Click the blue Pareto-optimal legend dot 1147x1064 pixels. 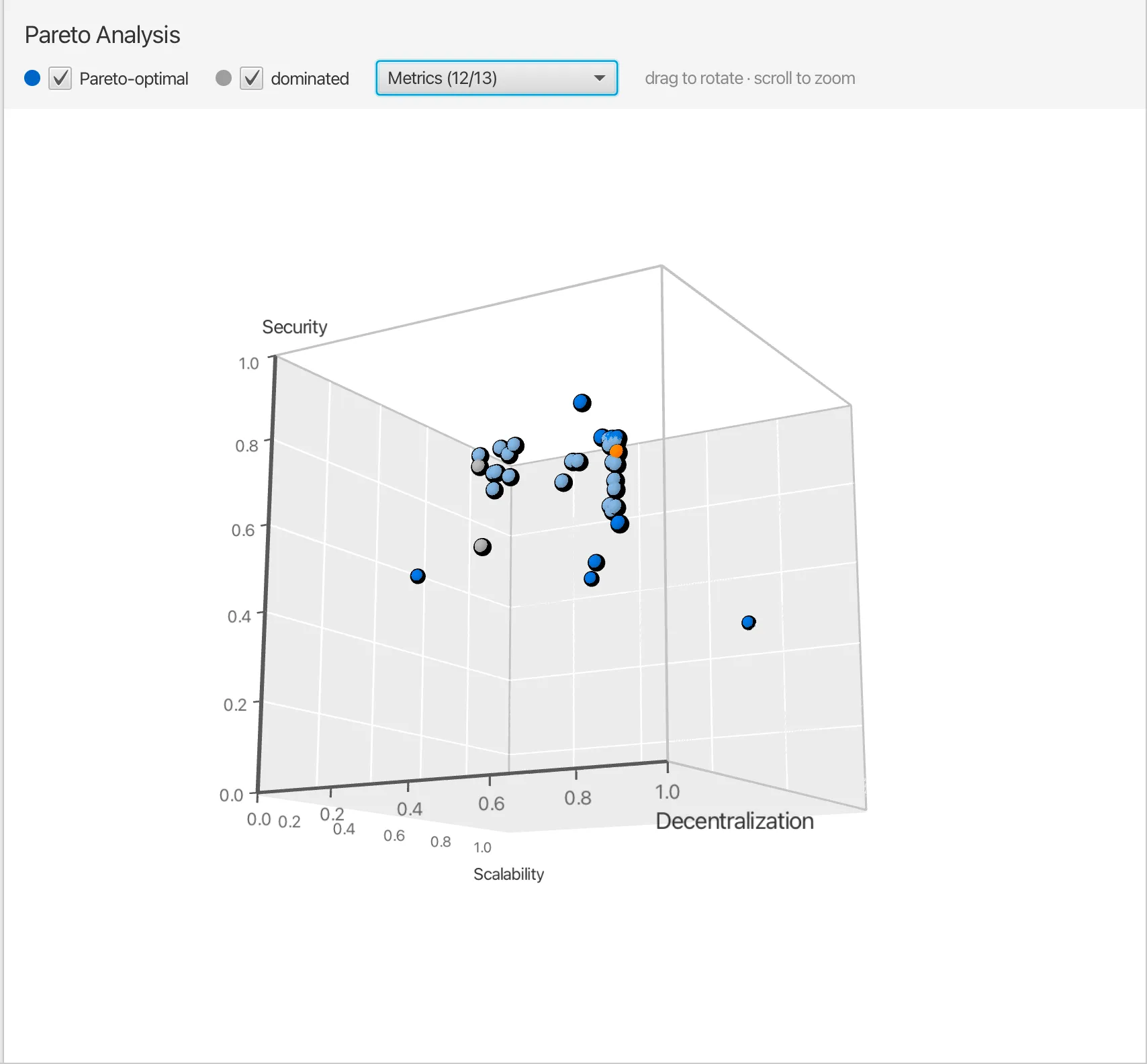32,79
